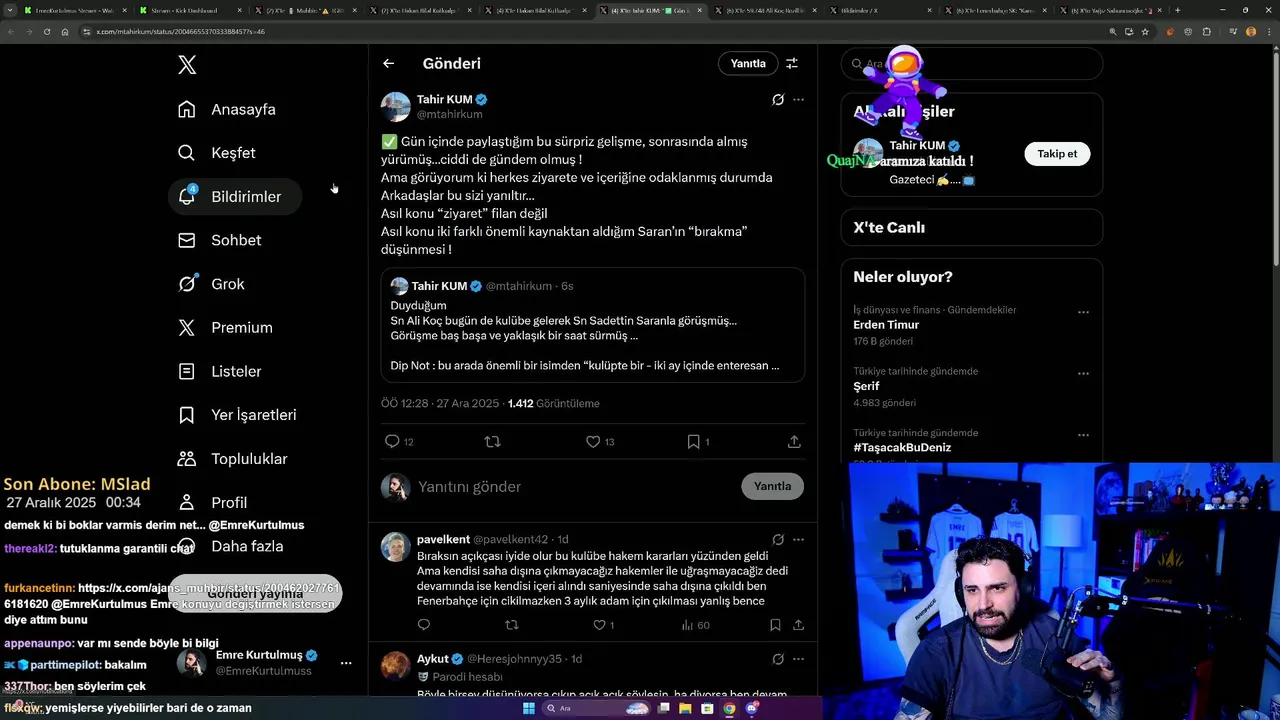This screenshot has width=1280, height=720.
Task: Click Grok icon on Aykut's reply
Action: click(x=778, y=660)
